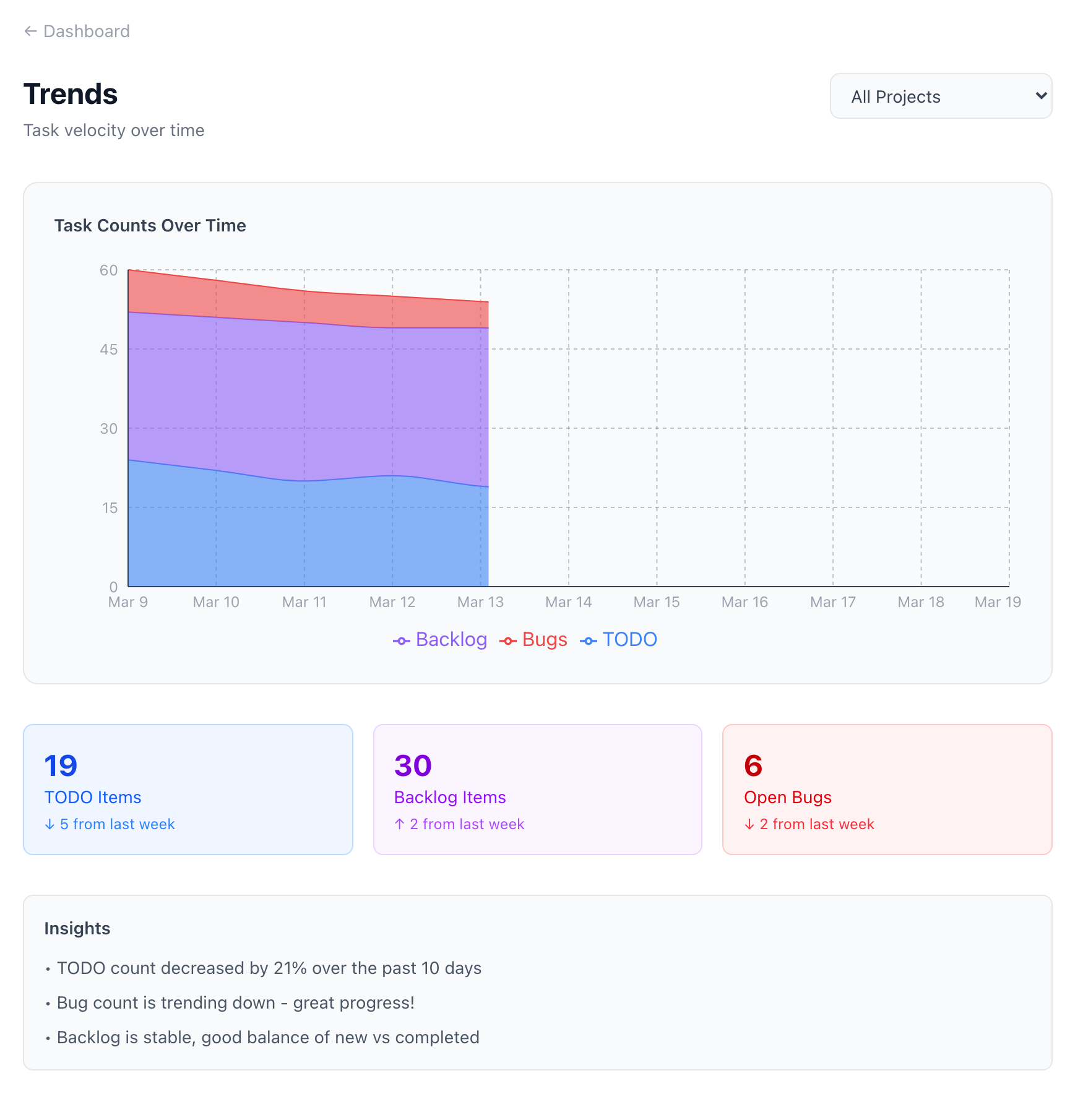The height and width of the screenshot is (1120, 1070).
Task: Click the Mar 13 label on the x-axis
Action: point(480,601)
